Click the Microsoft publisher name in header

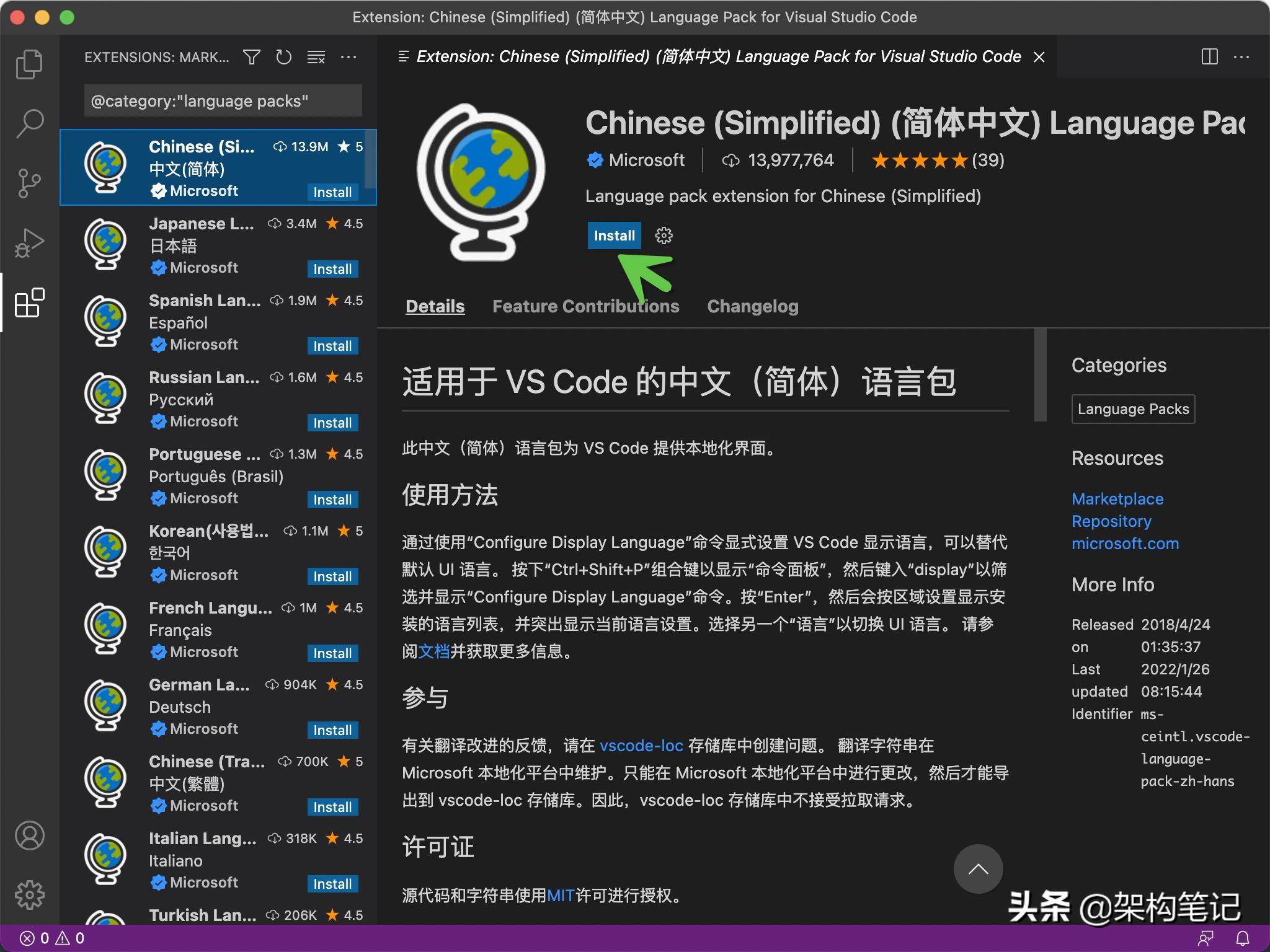646,161
